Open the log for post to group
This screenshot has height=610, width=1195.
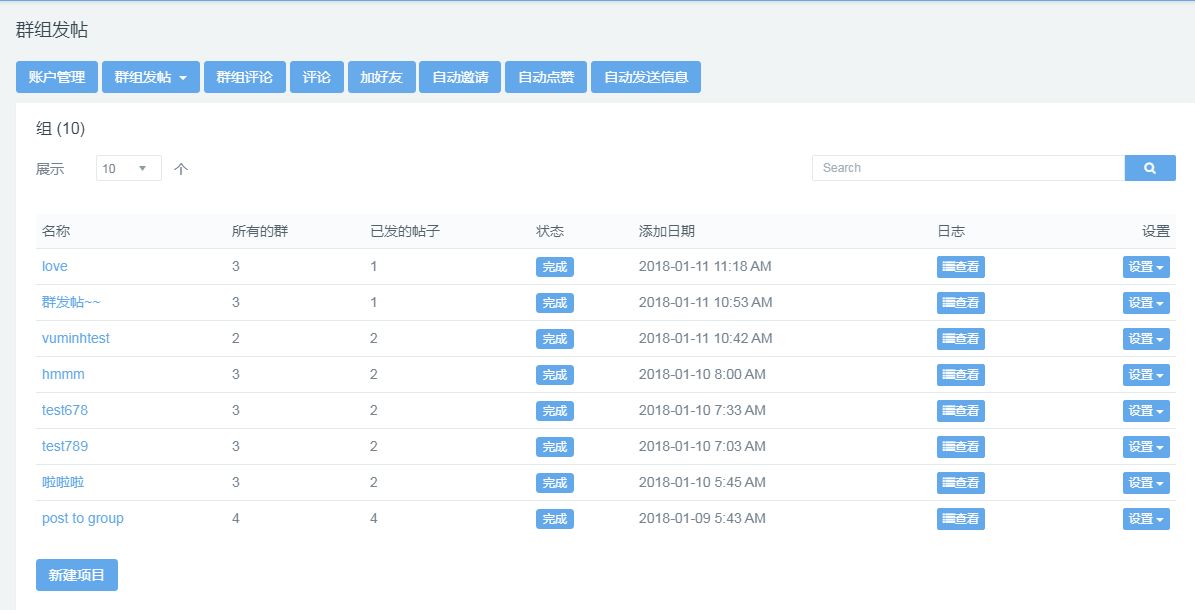pyautogui.click(x=960, y=518)
